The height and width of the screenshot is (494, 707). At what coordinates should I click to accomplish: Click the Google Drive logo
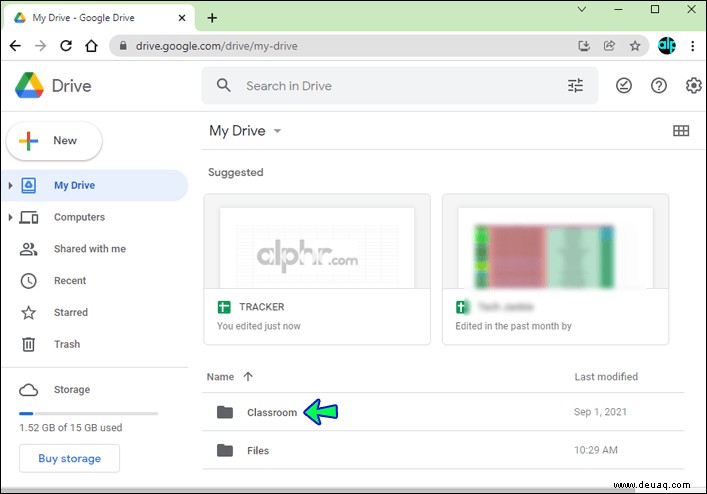[29, 86]
